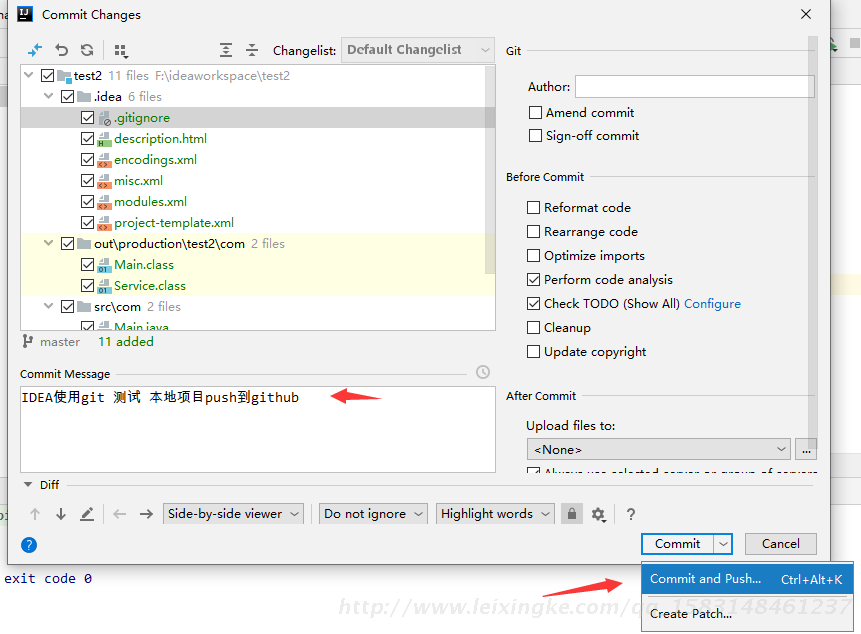Disable Perform code analysis checkbox
The image size is (861, 634).
click(533, 279)
